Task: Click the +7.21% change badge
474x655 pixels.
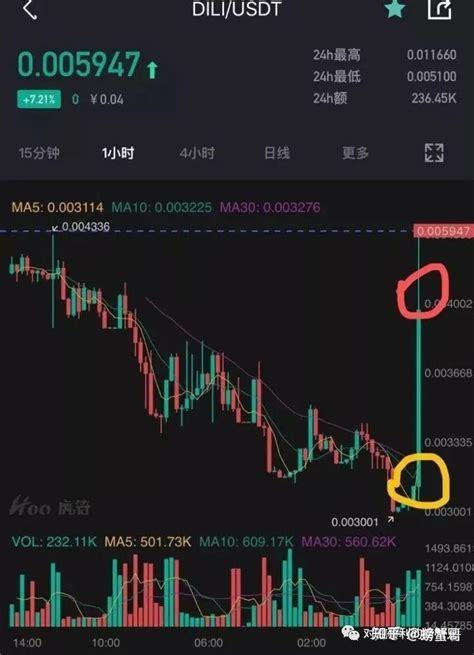Action: [x=39, y=99]
